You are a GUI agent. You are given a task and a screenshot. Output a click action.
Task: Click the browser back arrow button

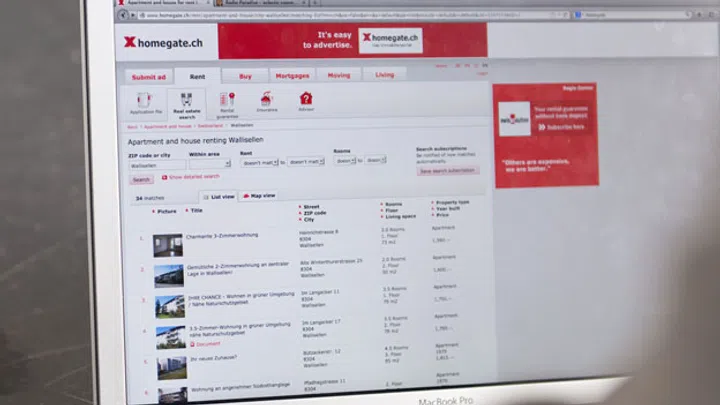click(x=123, y=15)
